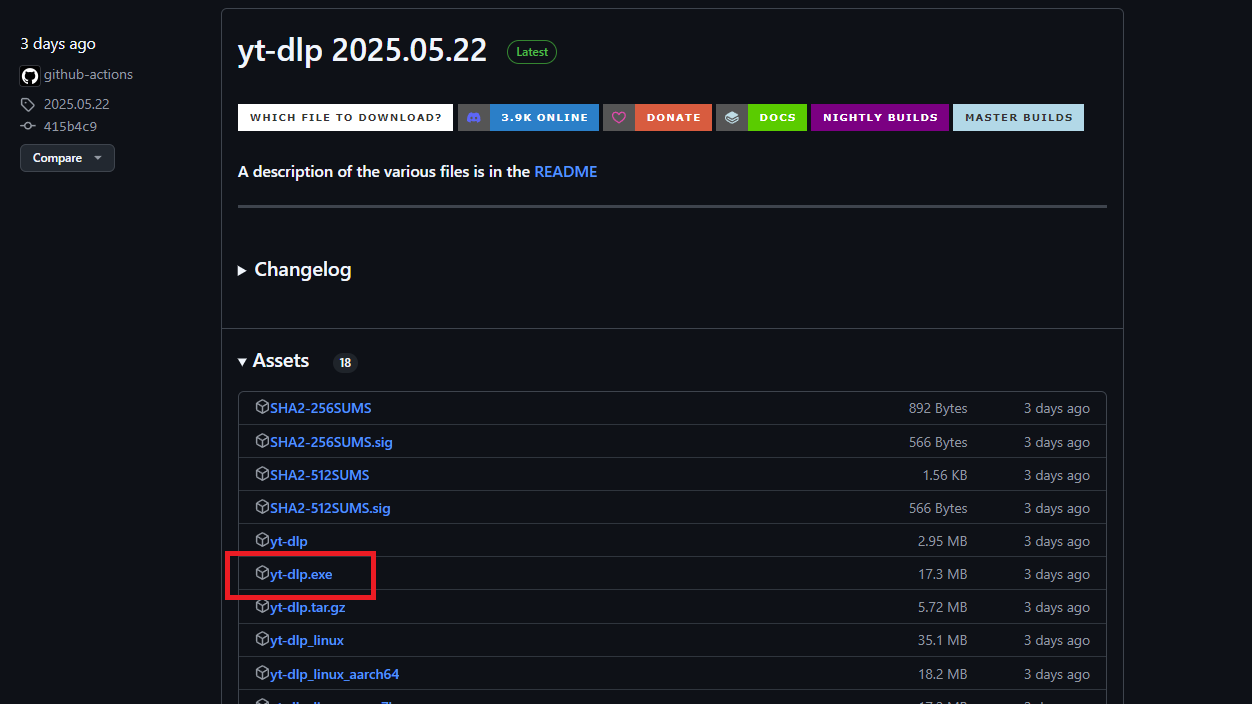Download yt-dlp_linux
Screen dimensions: 1252x704
(307, 640)
